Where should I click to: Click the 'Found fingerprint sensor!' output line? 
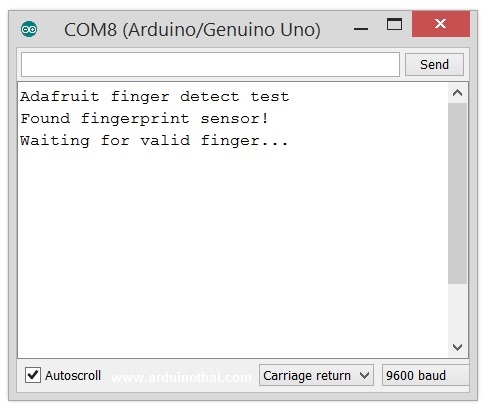(x=144, y=119)
